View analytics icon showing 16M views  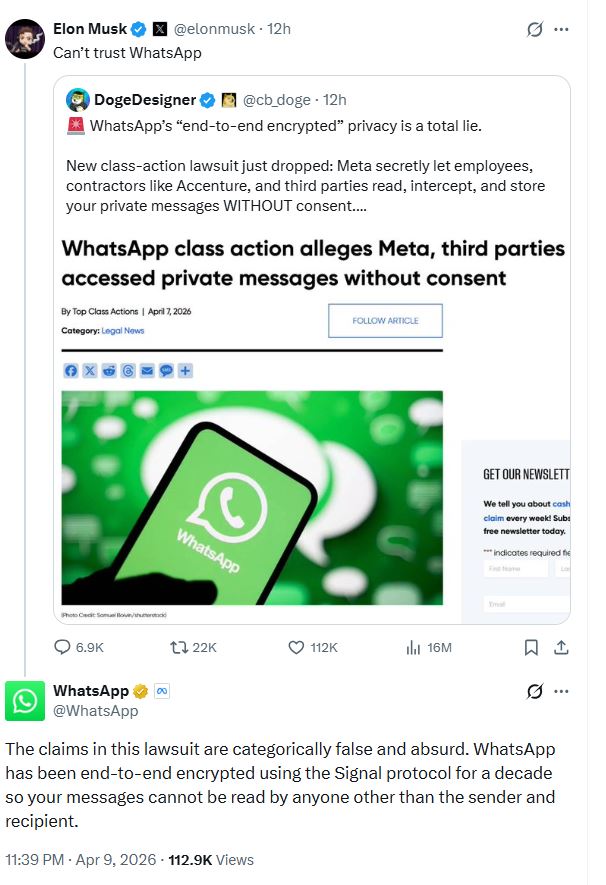(414, 647)
